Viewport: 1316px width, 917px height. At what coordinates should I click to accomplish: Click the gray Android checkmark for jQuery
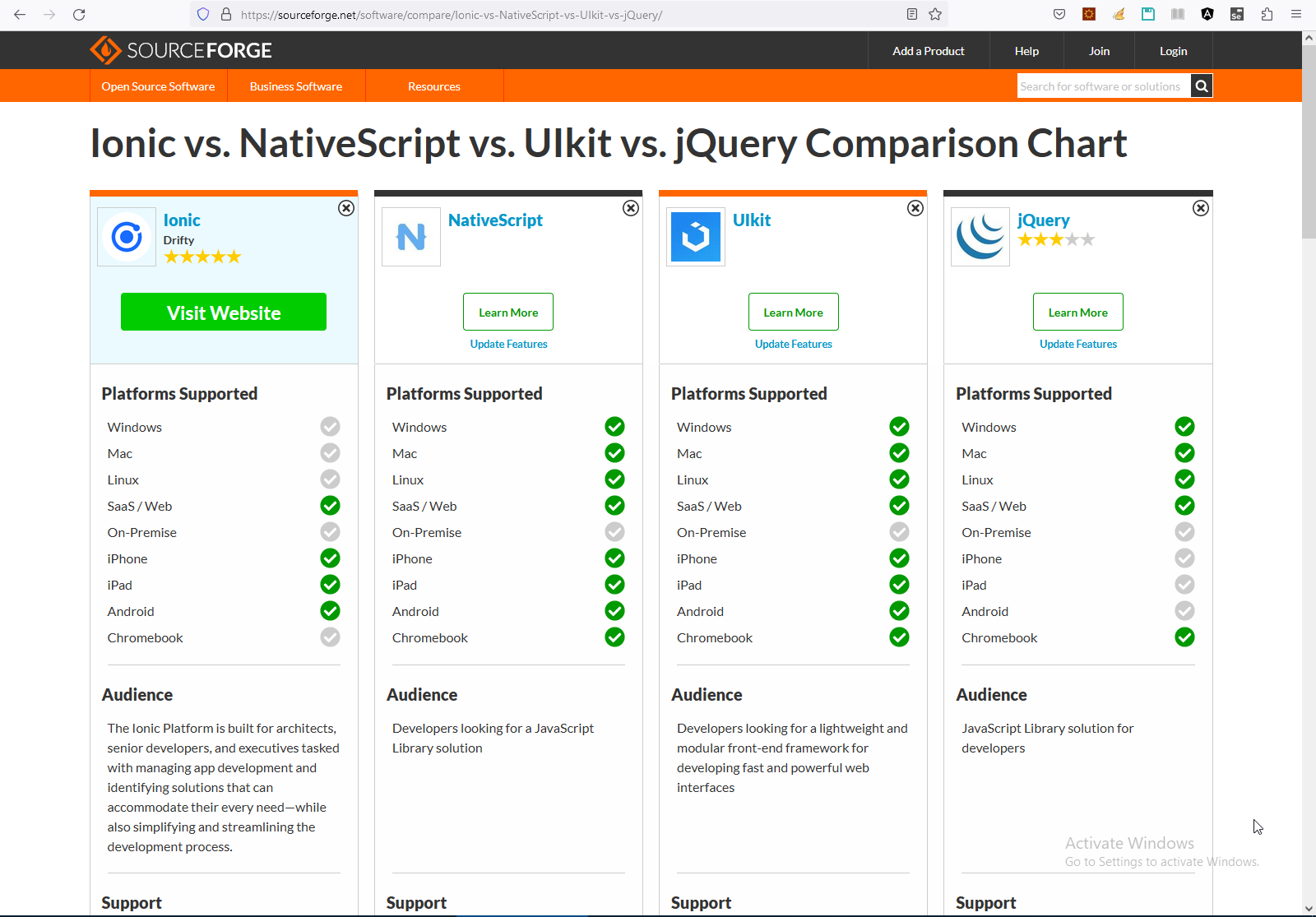(1184, 611)
